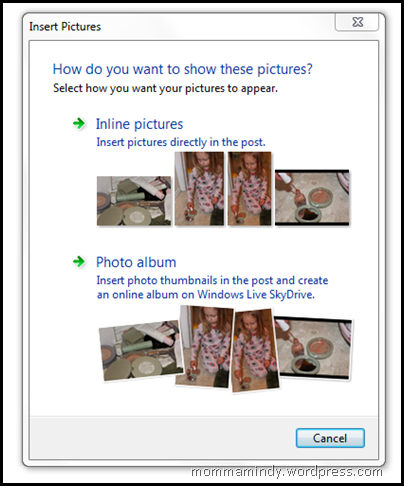The image size is (404, 486).
Task: Select the Windows Live SkyDrive album description
Action: point(212,287)
